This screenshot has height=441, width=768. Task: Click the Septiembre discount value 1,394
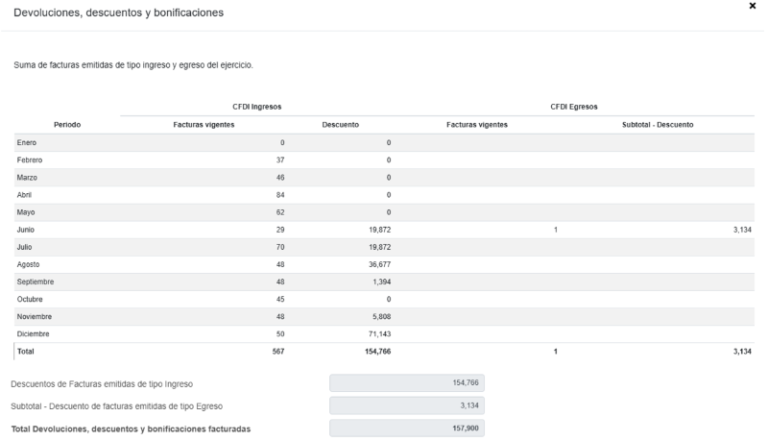(x=382, y=282)
